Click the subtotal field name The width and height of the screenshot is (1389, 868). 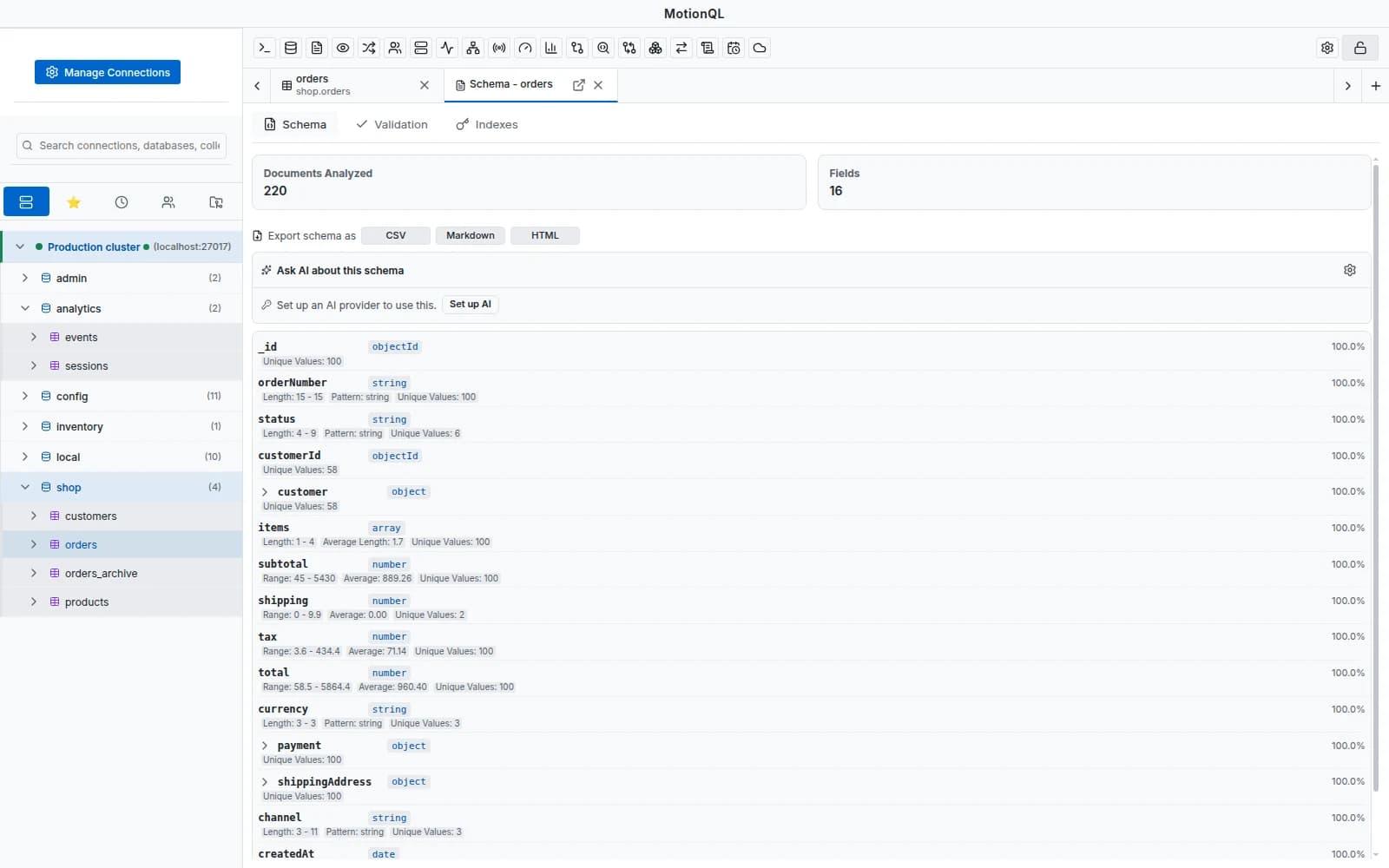tap(283, 564)
